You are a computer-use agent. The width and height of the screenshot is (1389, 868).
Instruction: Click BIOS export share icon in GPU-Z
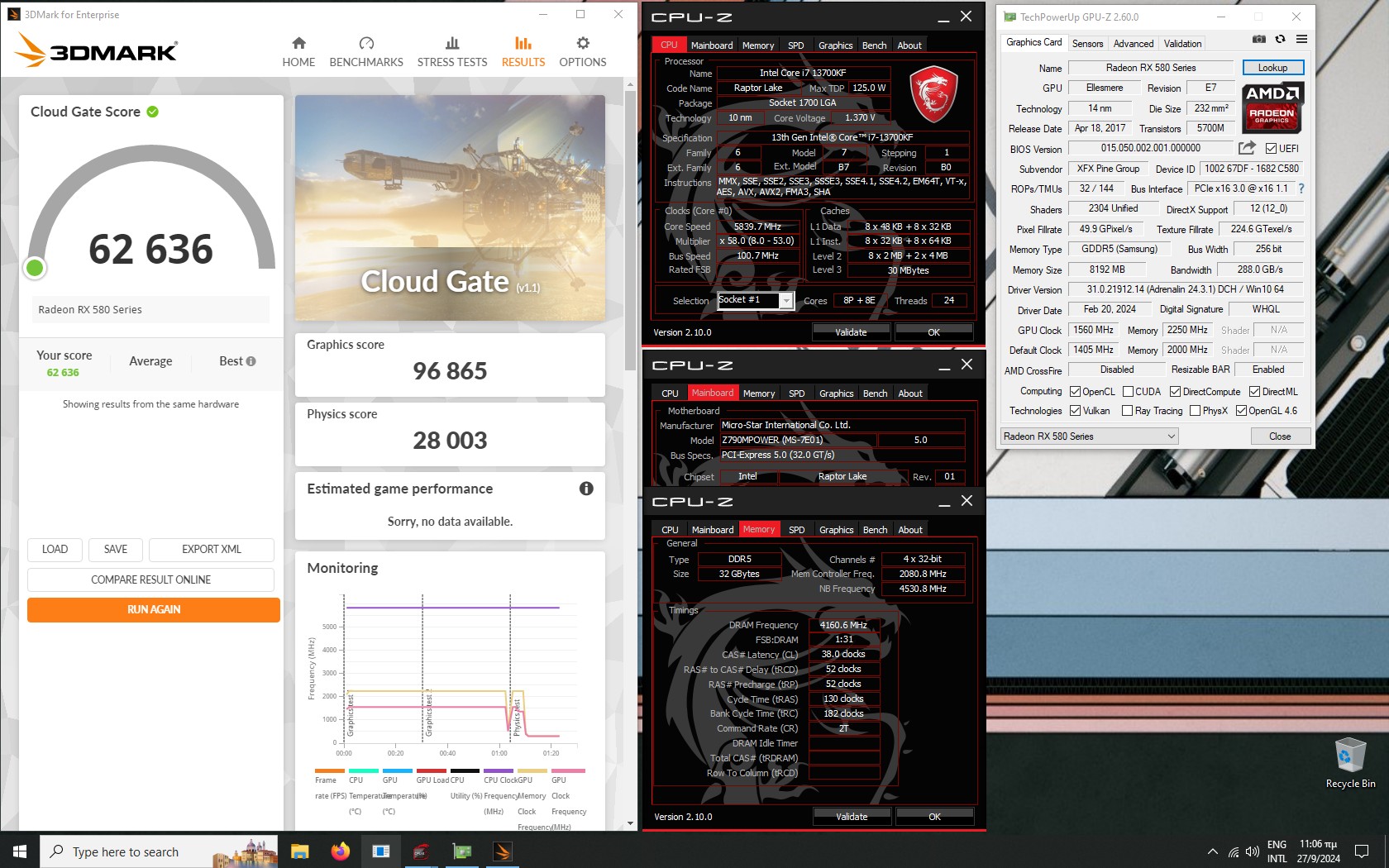pos(1247,148)
